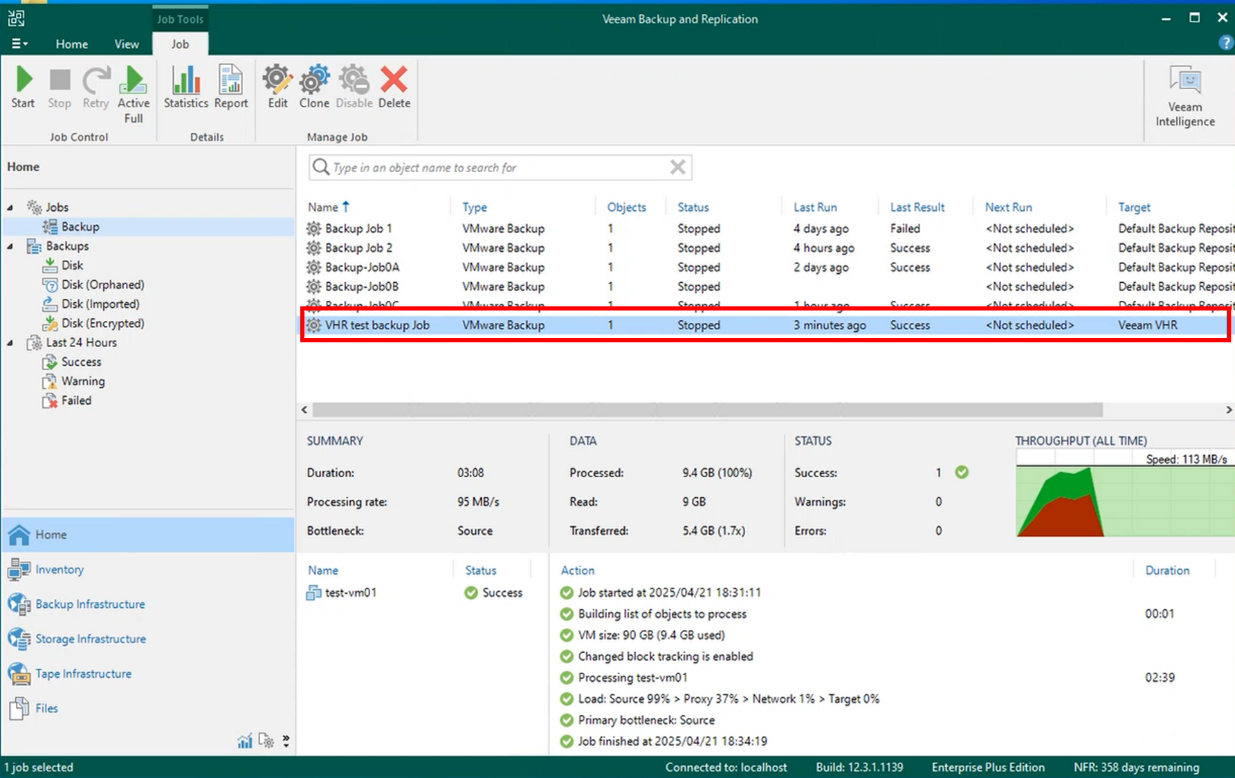Select Disk (Imported) node
1235x778 pixels.
[x=100, y=304]
